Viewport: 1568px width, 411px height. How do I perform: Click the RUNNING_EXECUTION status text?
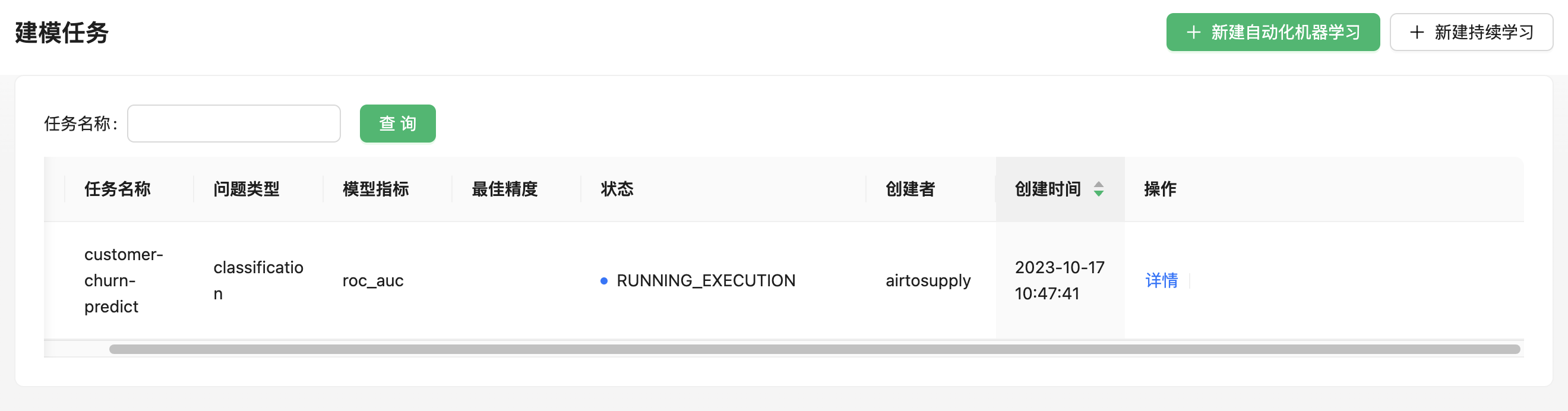pyautogui.click(x=706, y=281)
